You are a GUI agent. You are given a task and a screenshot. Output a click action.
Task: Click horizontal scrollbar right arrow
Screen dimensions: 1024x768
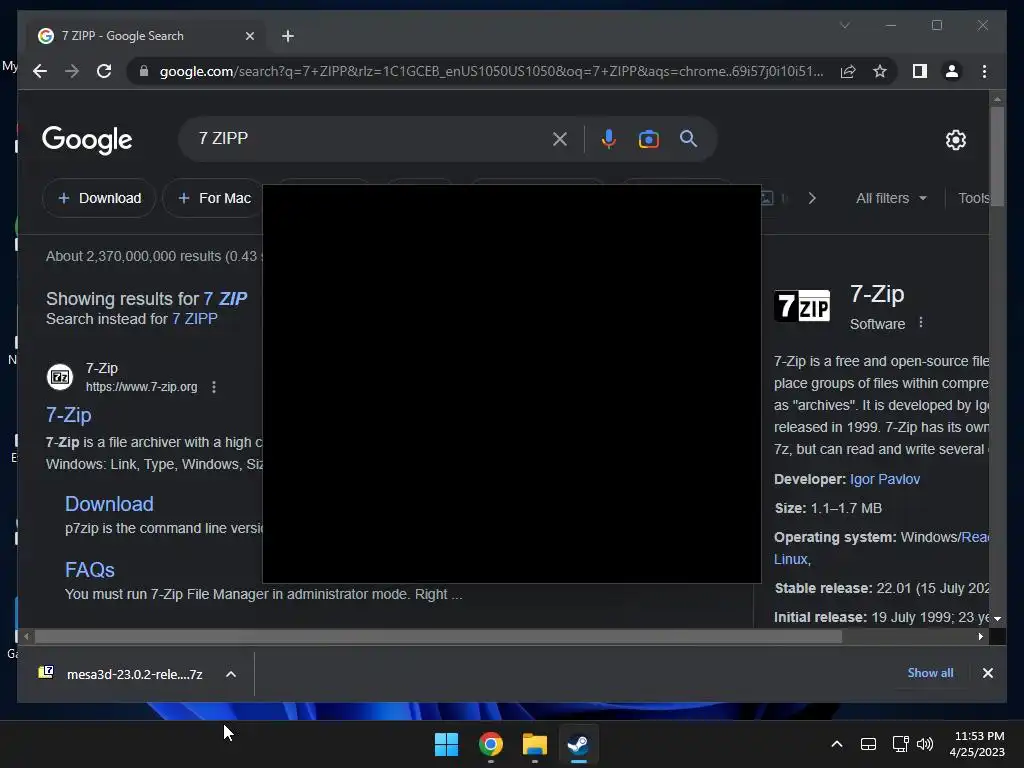[980, 636]
